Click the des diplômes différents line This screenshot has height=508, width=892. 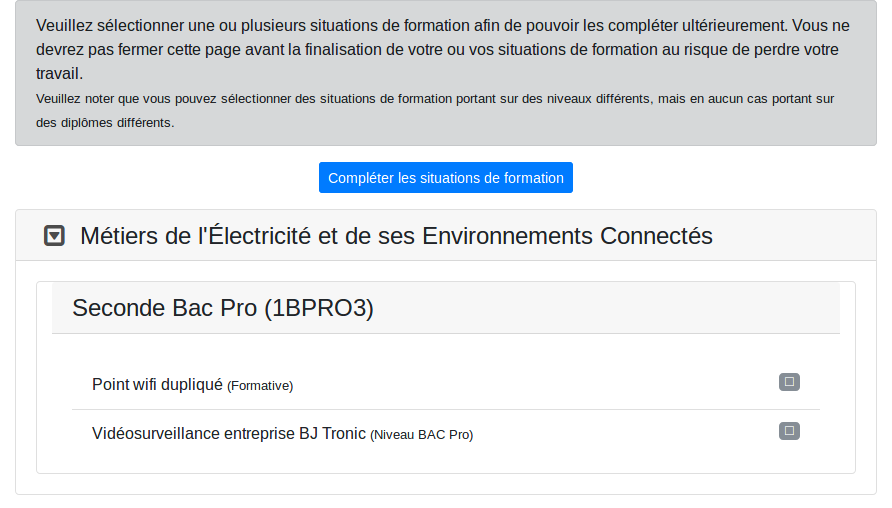(105, 122)
